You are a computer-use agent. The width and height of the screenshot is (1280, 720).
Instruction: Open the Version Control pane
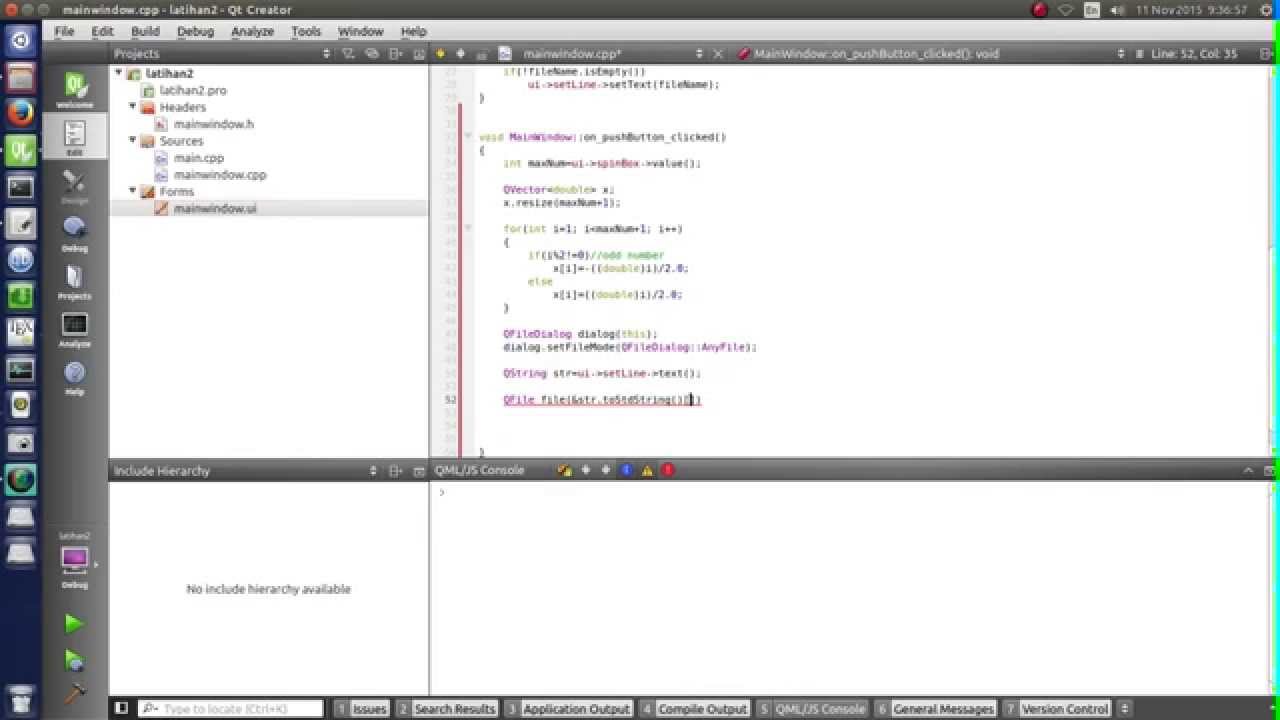(x=1064, y=708)
